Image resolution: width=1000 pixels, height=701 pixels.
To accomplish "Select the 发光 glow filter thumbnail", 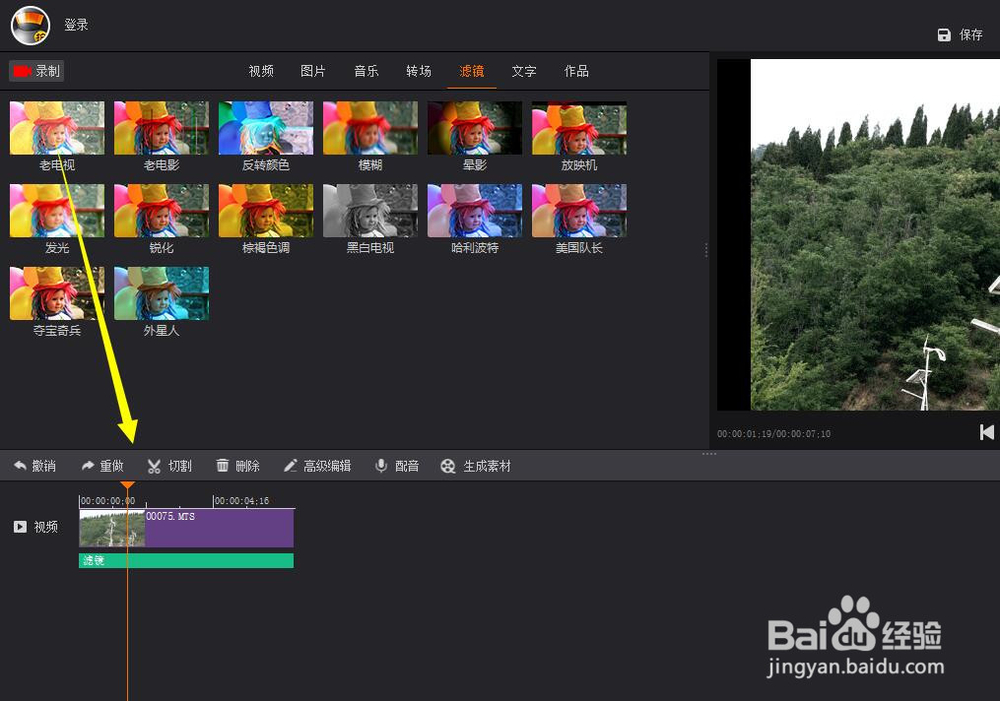I will point(57,210).
